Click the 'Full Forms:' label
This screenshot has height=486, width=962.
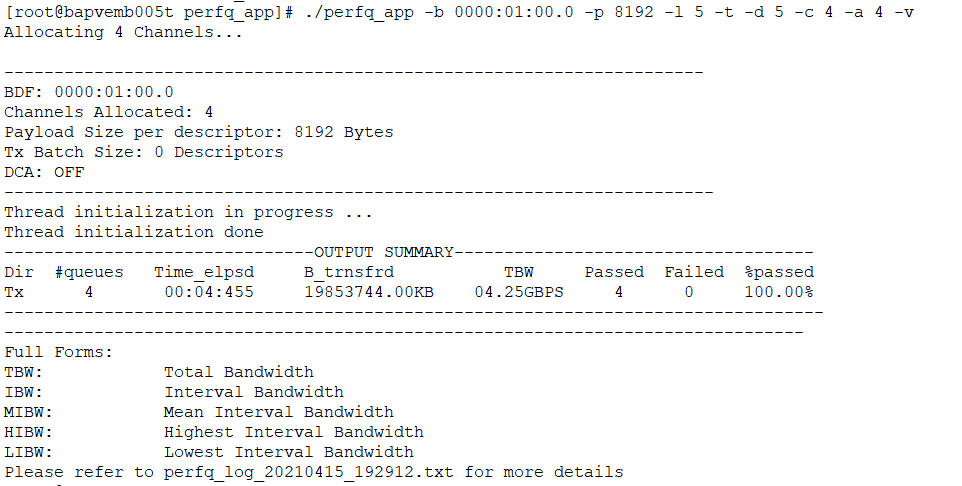(x=59, y=352)
